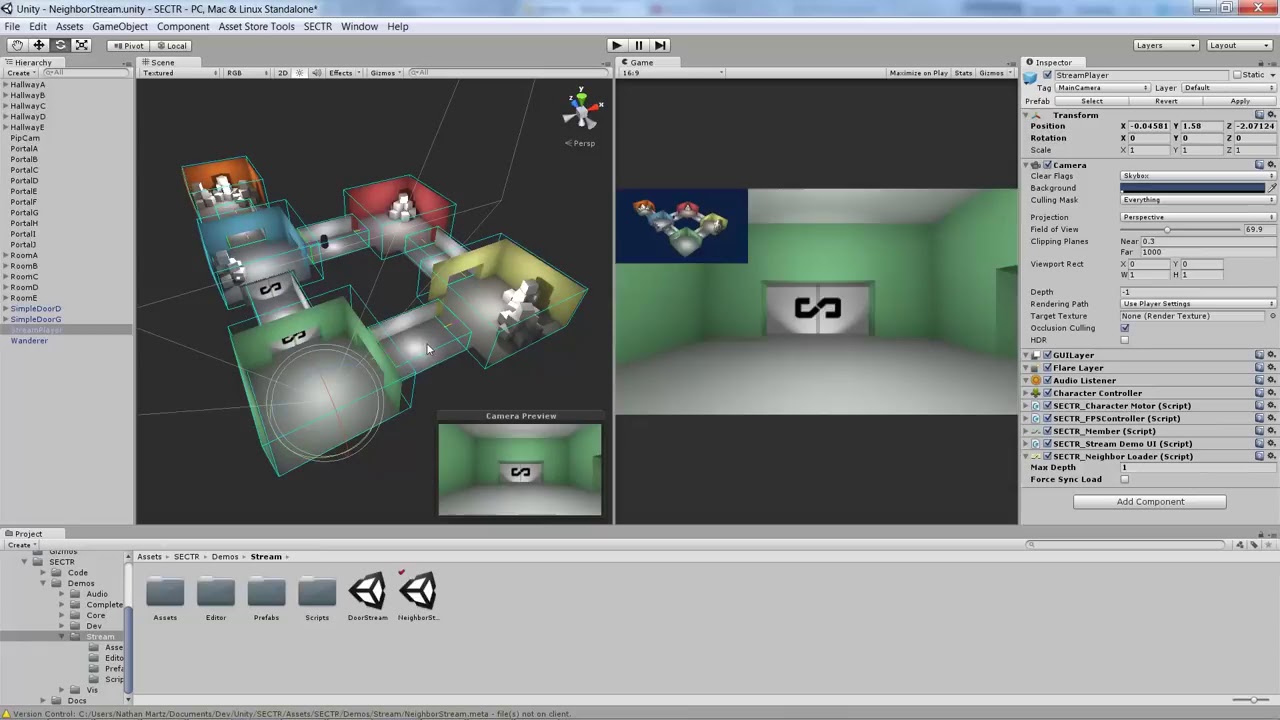Open Projection Perspective dropdown
Image resolution: width=1280 pixels, height=720 pixels.
tap(1198, 217)
